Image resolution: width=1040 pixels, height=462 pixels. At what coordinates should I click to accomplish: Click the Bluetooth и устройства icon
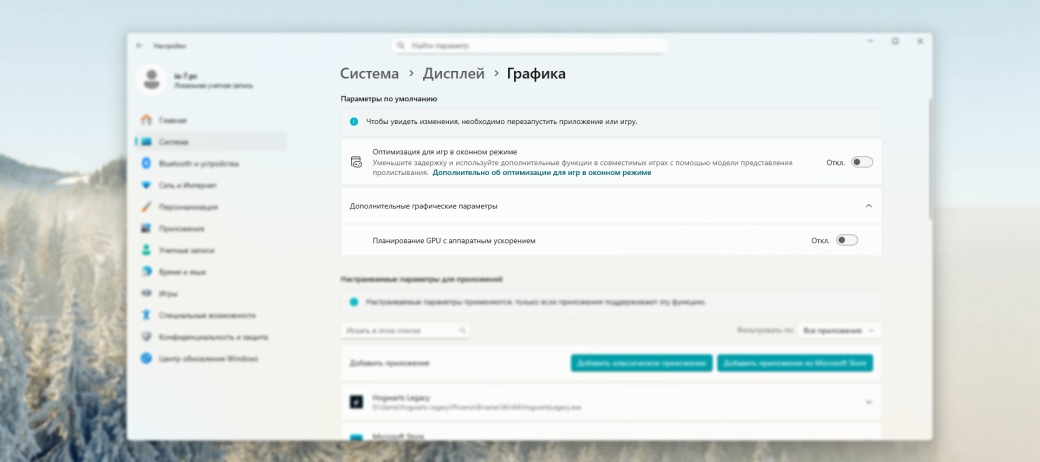[147, 164]
